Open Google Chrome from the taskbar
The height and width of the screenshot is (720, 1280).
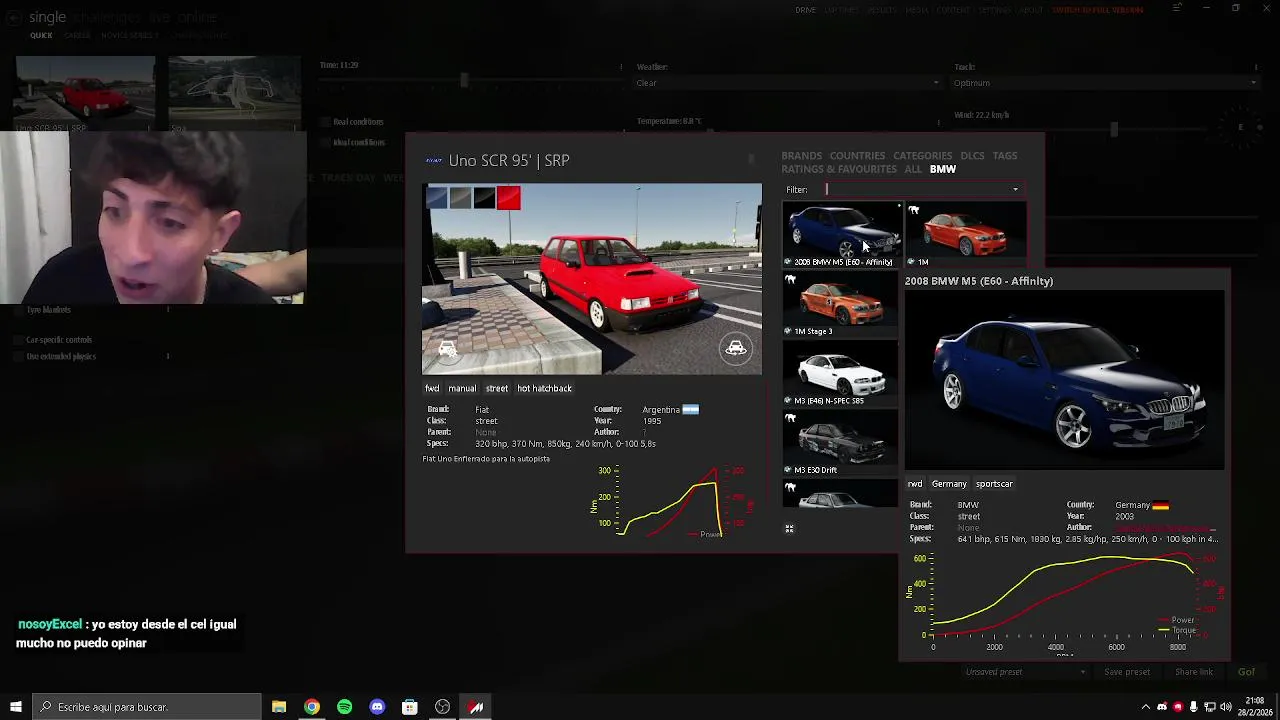[x=312, y=707]
